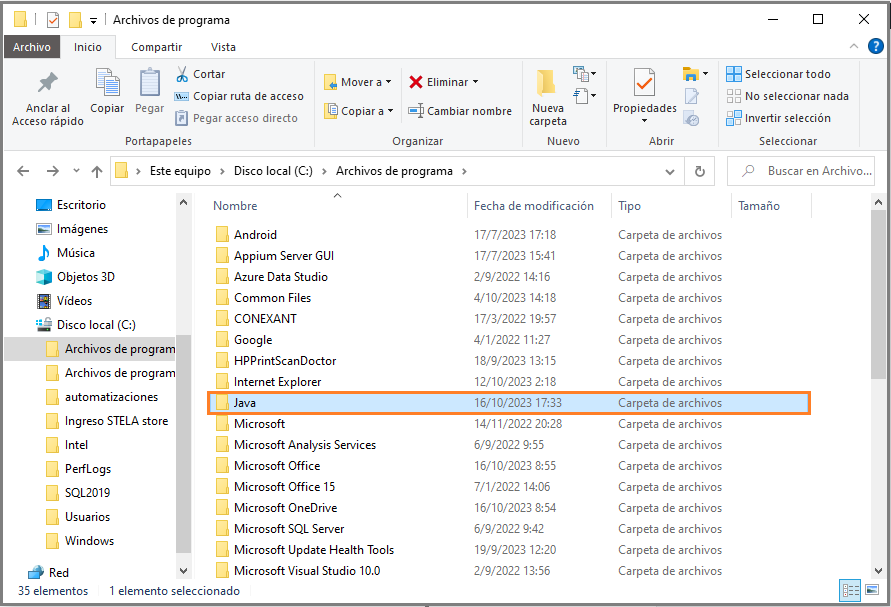The image size is (891, 607).
Task: Create a folder with Nueva carpeta
Action: [x=547, y=97]
